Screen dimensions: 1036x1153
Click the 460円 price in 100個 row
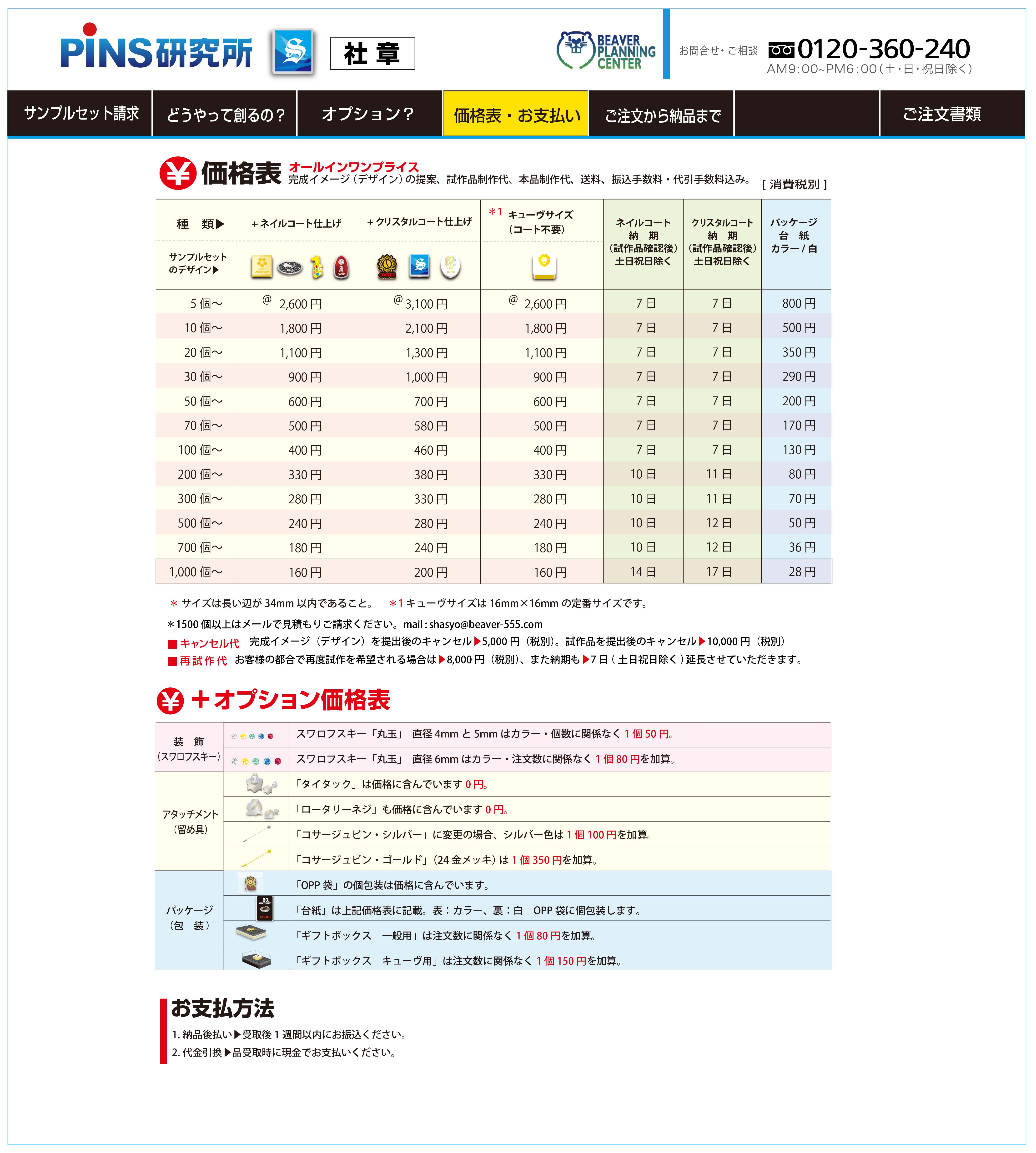click(431, 450)
